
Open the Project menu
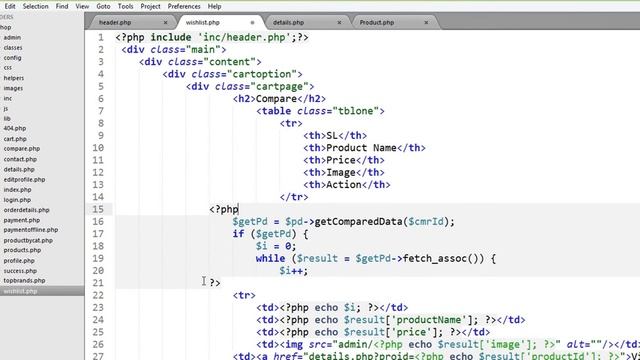(150, 6)
